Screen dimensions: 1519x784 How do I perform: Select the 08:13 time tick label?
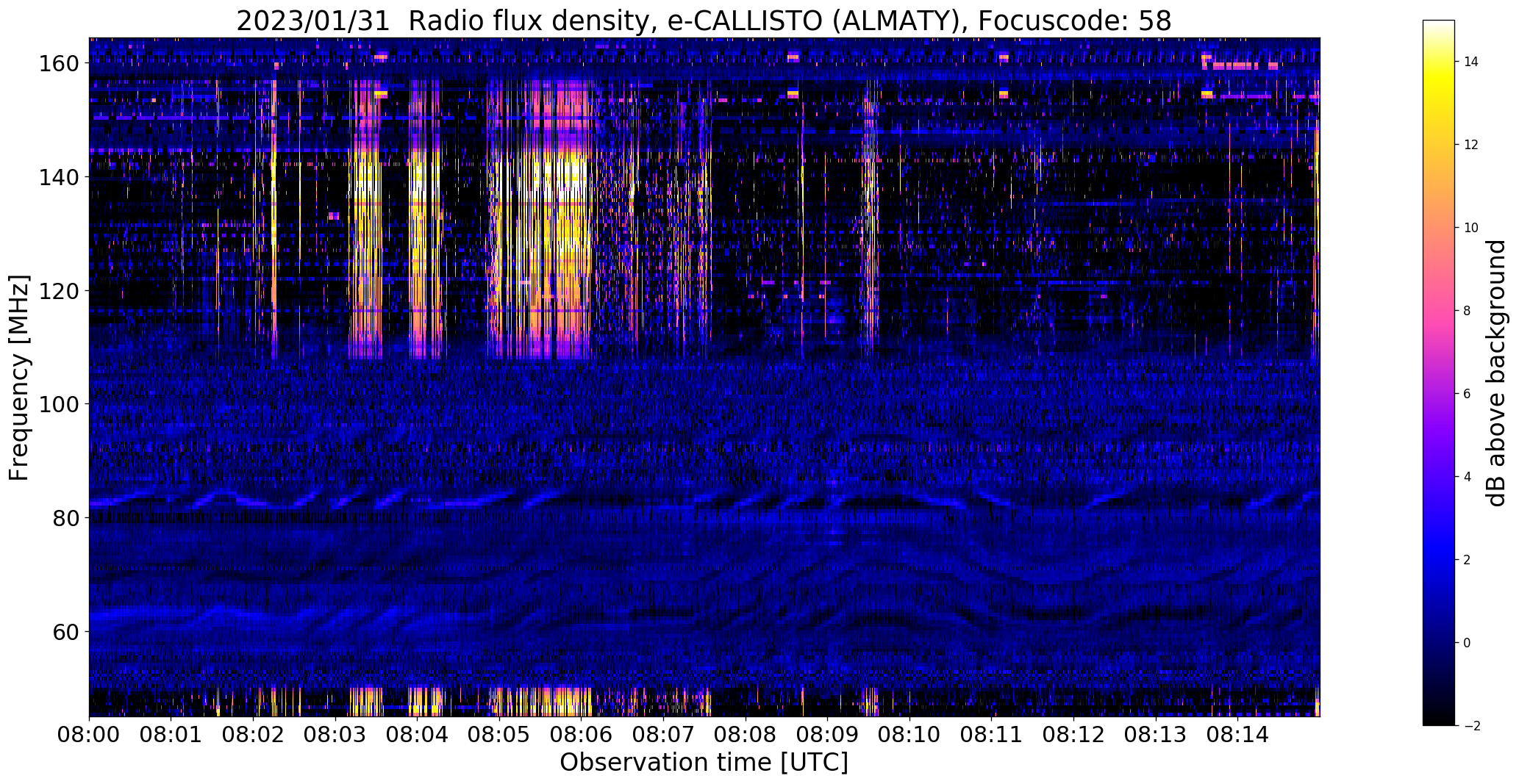click(x=1156, y=734)
